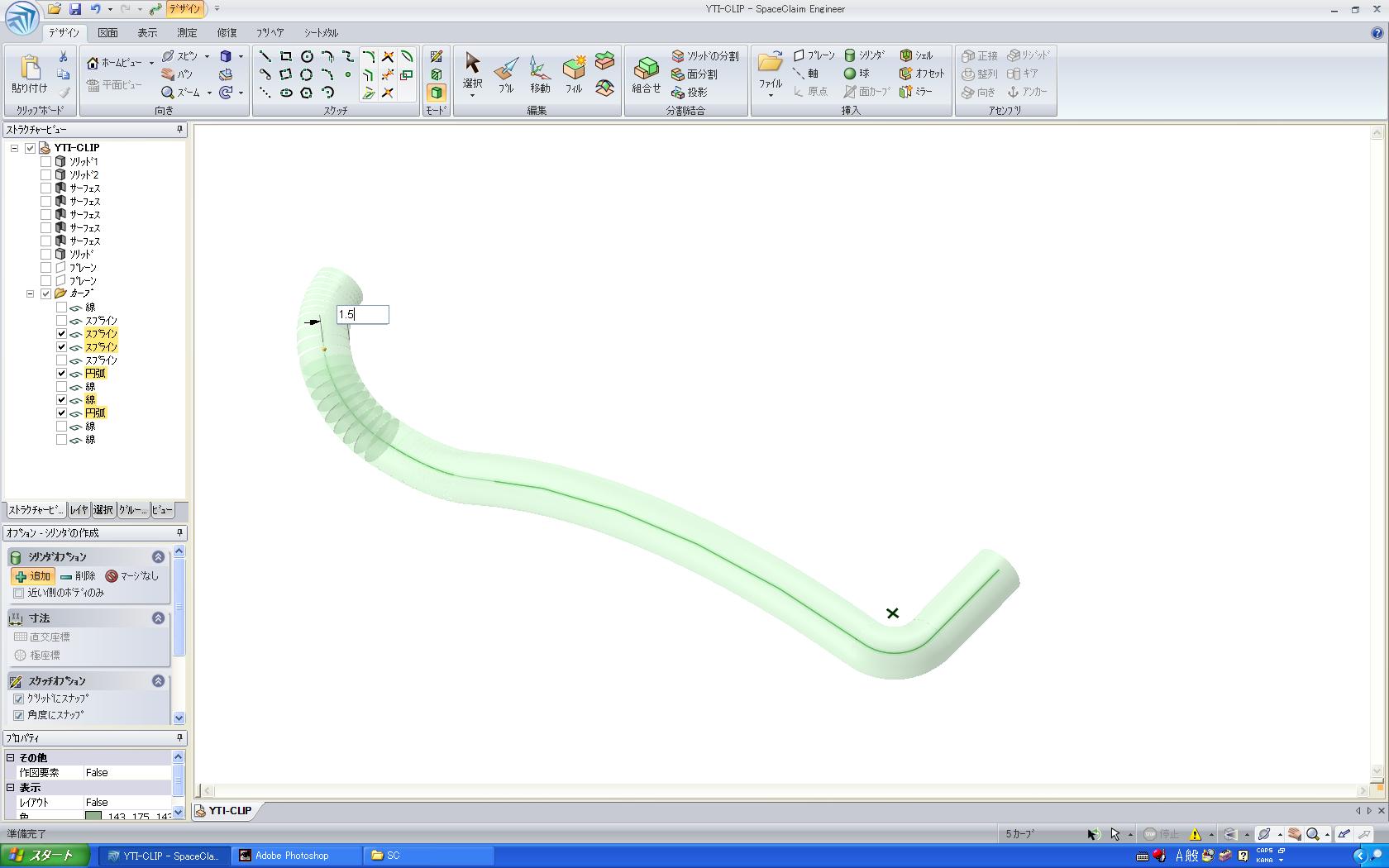Open the ホームビュー dropdown arrow

coord(151,63)
